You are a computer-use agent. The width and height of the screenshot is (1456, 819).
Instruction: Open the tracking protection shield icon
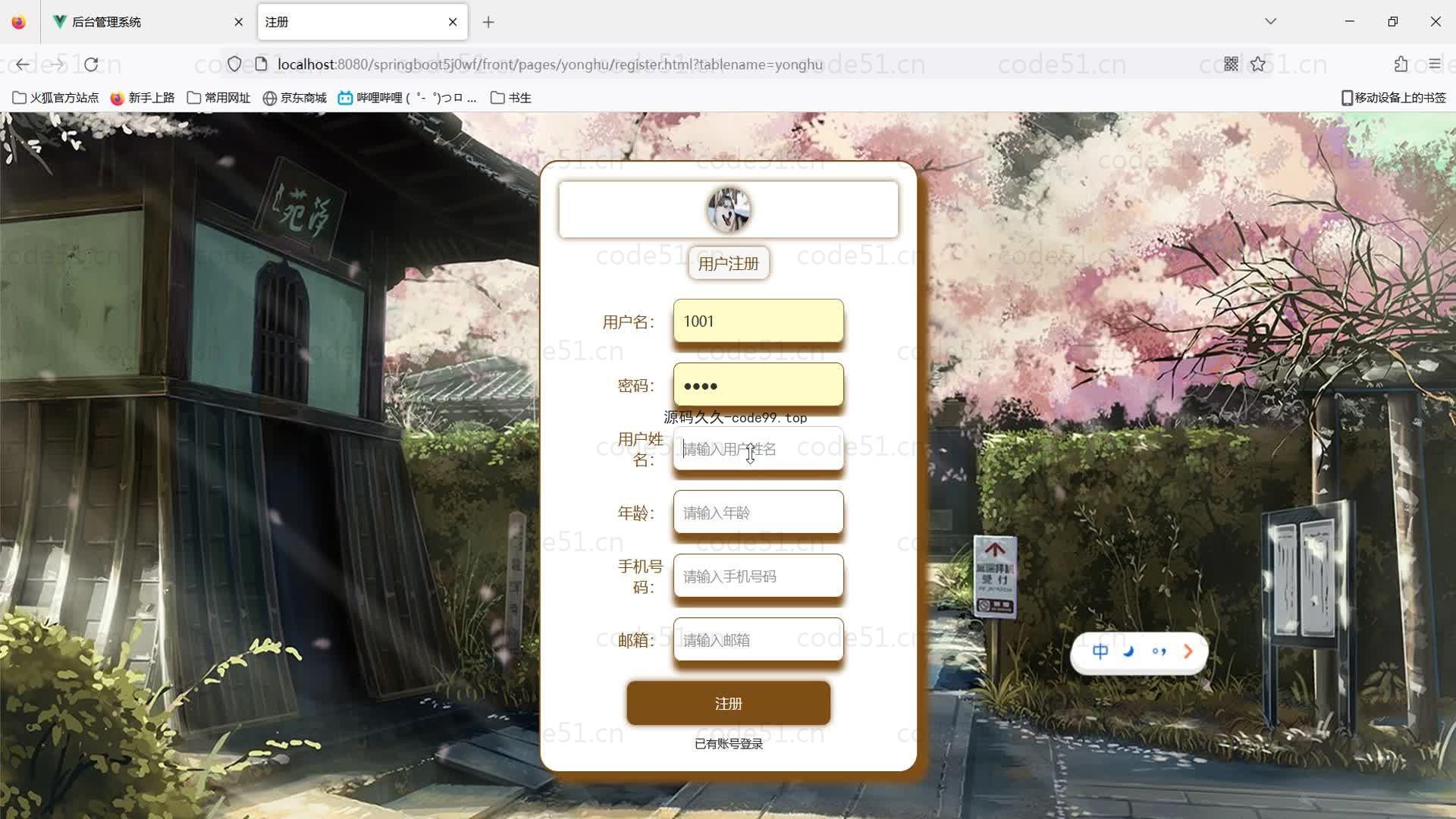pyautogui.click(x=234, y=64)
